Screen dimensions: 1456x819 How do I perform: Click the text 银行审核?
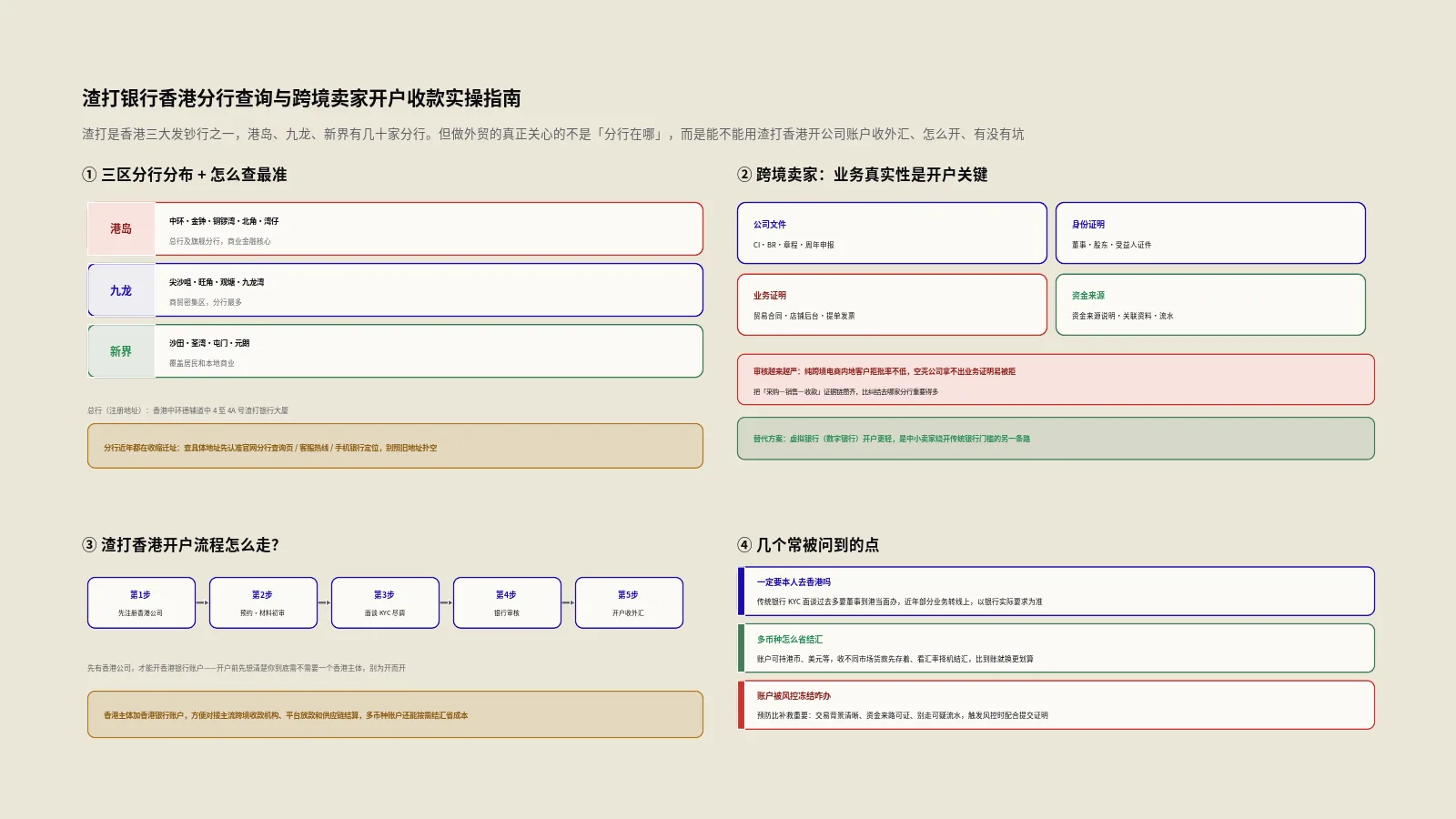[507, 613]
